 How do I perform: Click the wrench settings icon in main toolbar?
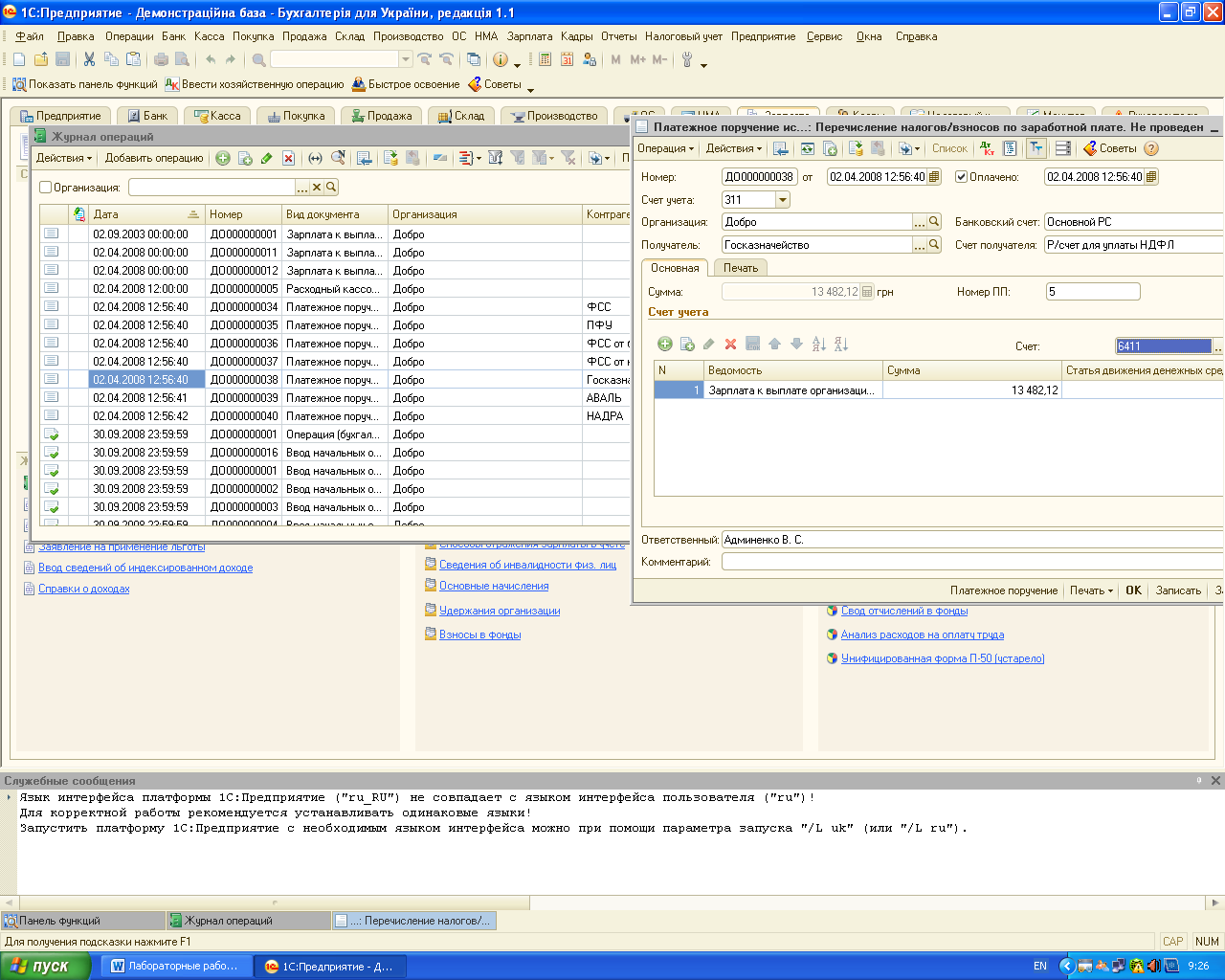pyautogui.click(x=687, y=59)
